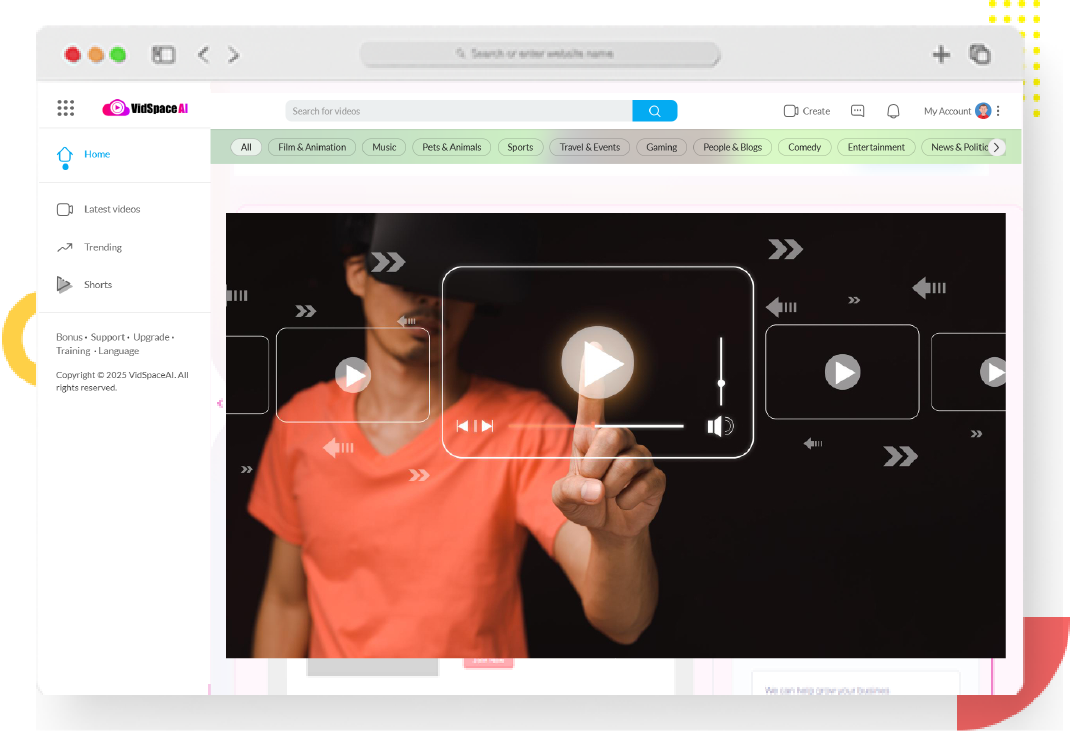Click the My Account avatar
This screenshot has width=1073, height=731.
coord(983,111)
